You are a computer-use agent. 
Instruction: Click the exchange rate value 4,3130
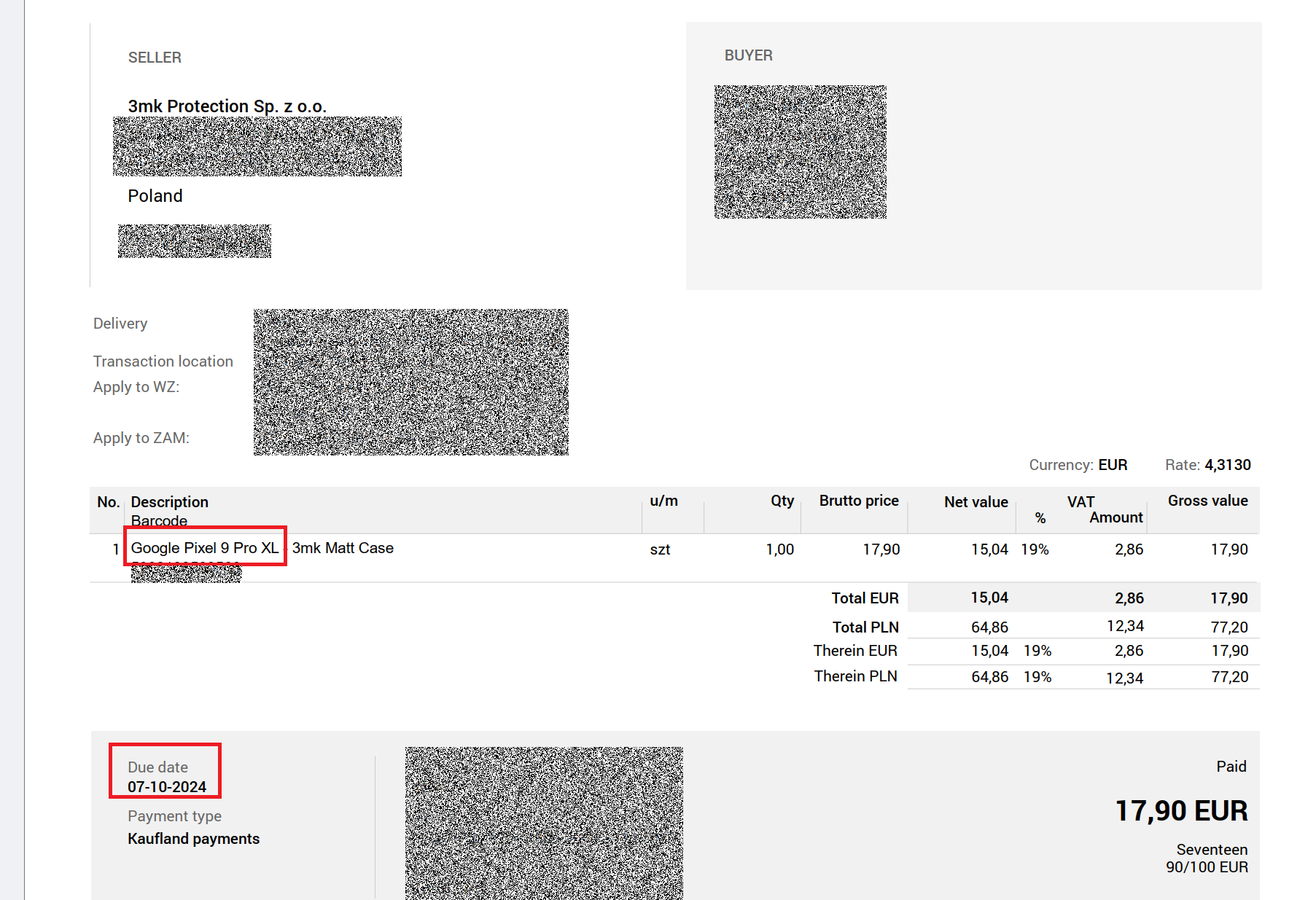1228,465
